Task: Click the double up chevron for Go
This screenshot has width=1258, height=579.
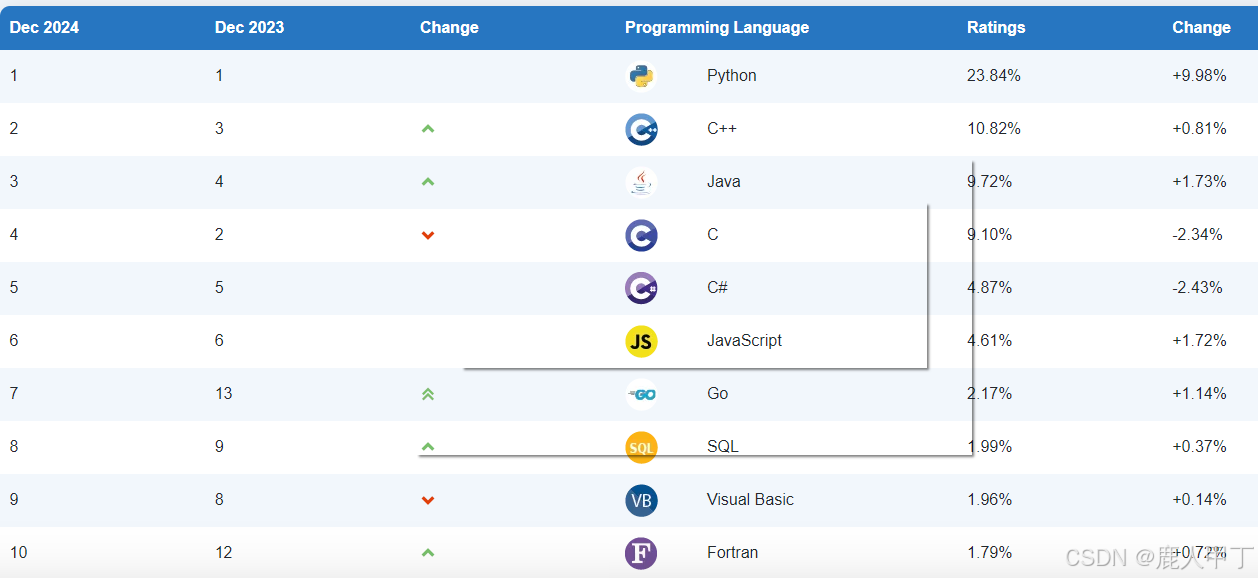Action: pyautogui.click(x=428, y=393)
